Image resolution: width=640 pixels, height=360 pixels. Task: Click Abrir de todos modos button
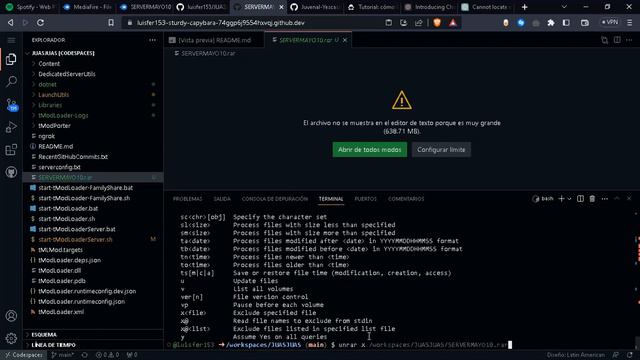[369, 149]
